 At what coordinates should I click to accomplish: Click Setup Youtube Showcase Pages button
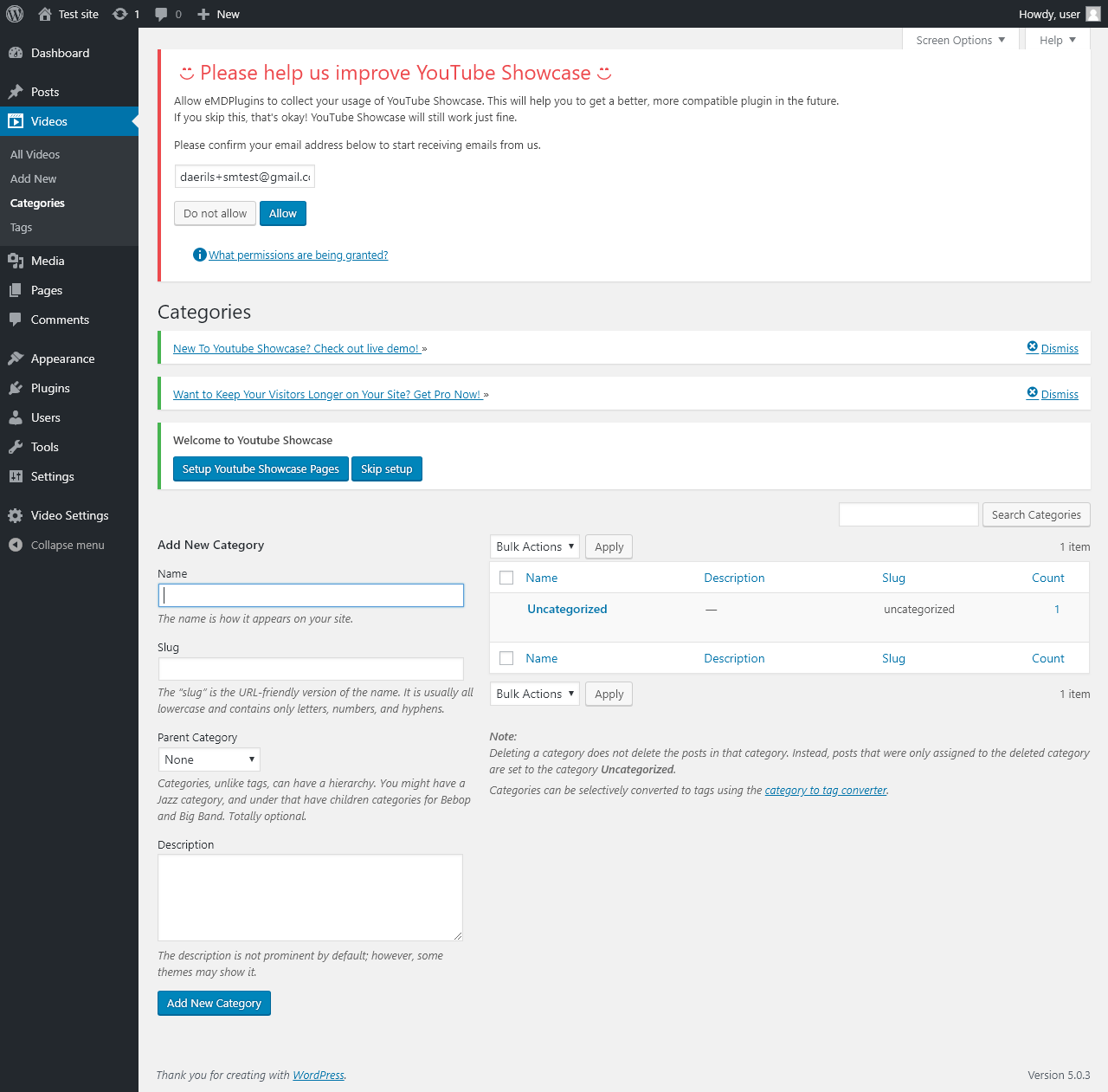click(261, 469)
